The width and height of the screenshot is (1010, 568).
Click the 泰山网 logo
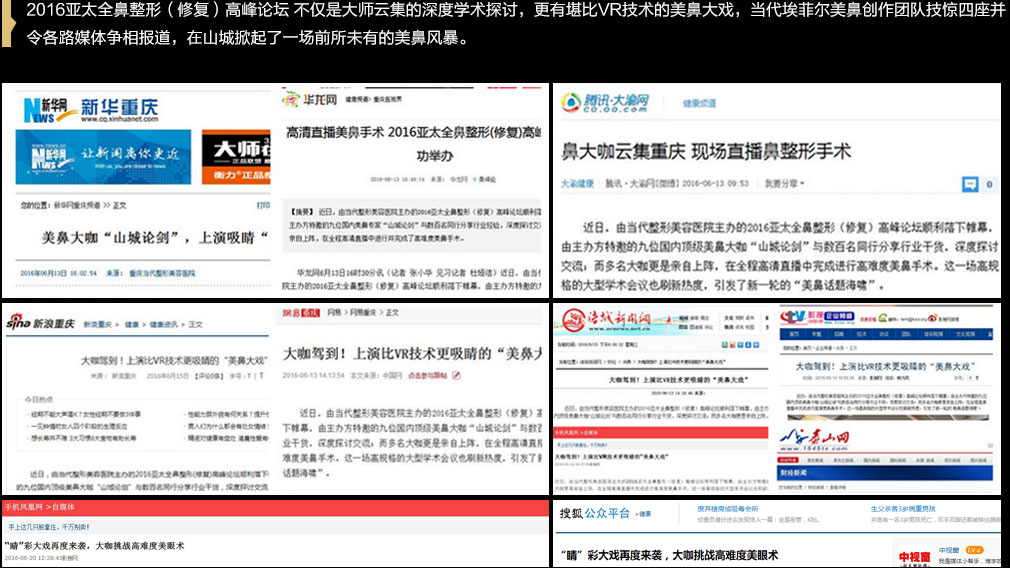click(814, 440)
